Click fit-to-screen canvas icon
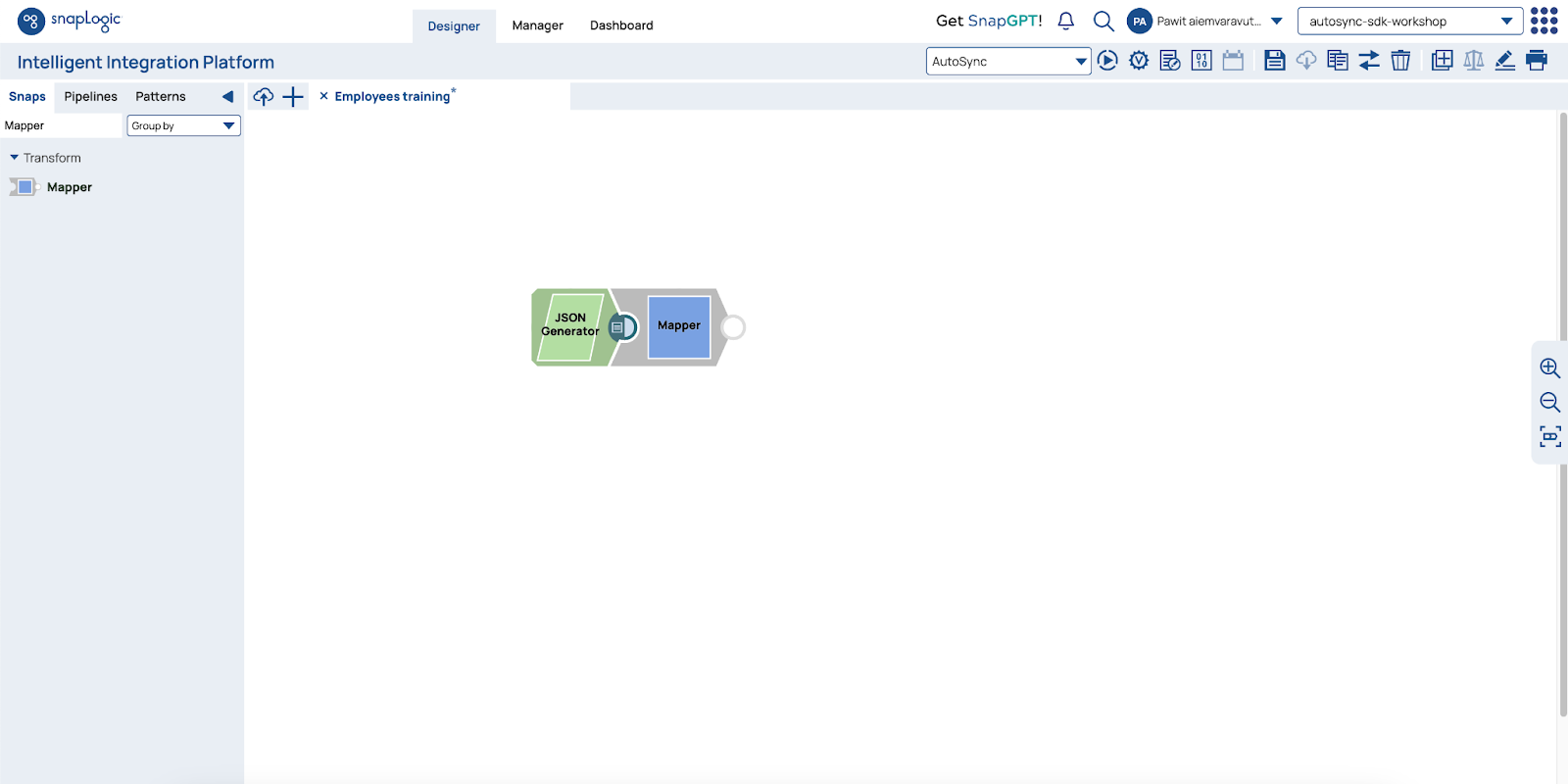Image resolution: width=1568 pixels, height=784 pixels. [1549, 436]
